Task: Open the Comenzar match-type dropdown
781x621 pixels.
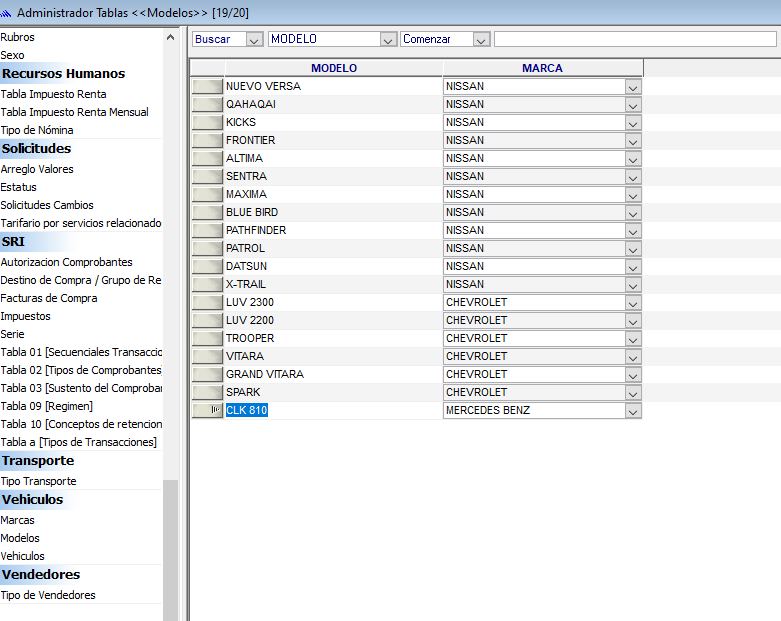Action: click(x=481, y=40)
